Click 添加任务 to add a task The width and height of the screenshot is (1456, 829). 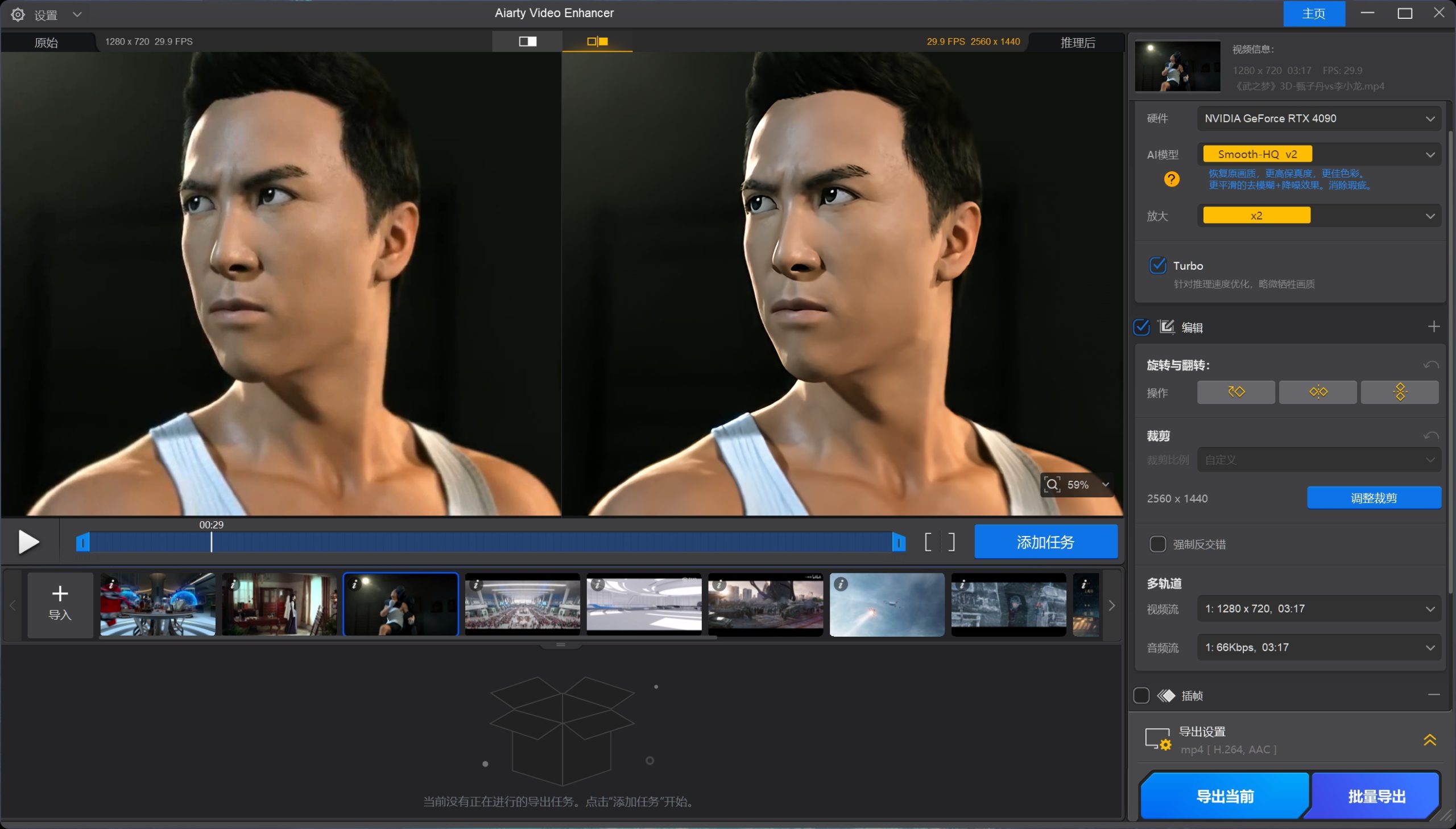tap(1045, 542)
